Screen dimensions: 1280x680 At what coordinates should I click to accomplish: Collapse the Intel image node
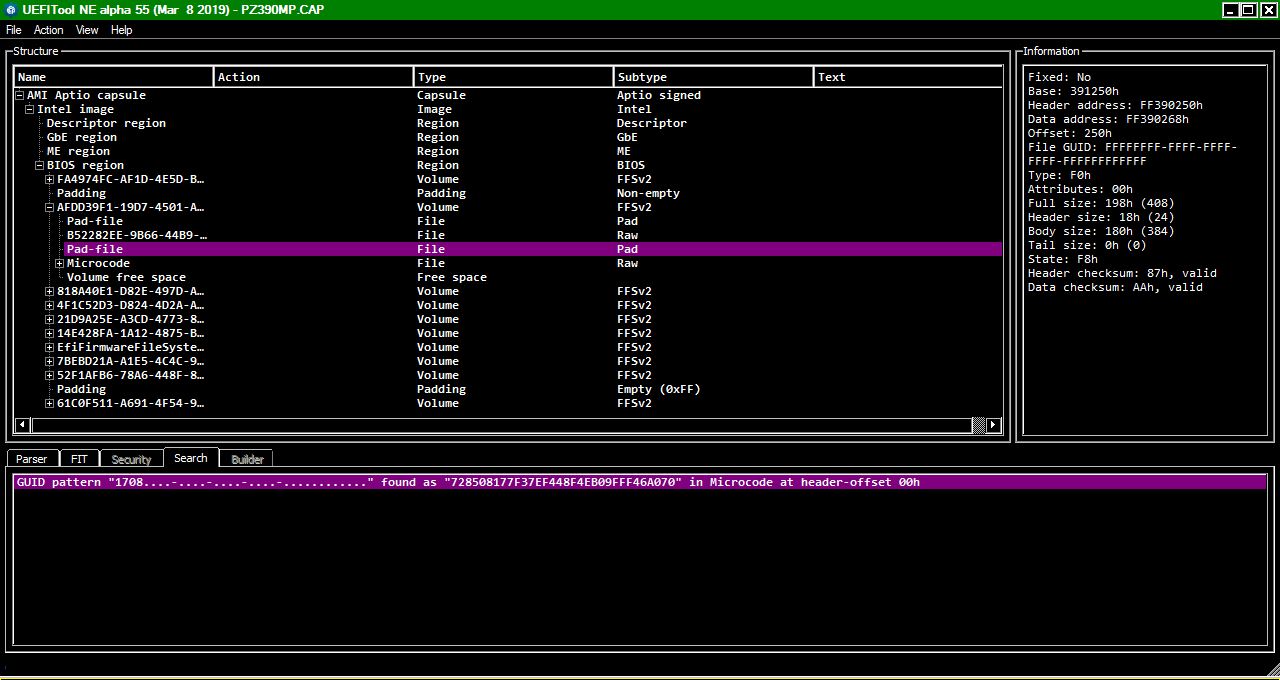[x=30, y=109]
